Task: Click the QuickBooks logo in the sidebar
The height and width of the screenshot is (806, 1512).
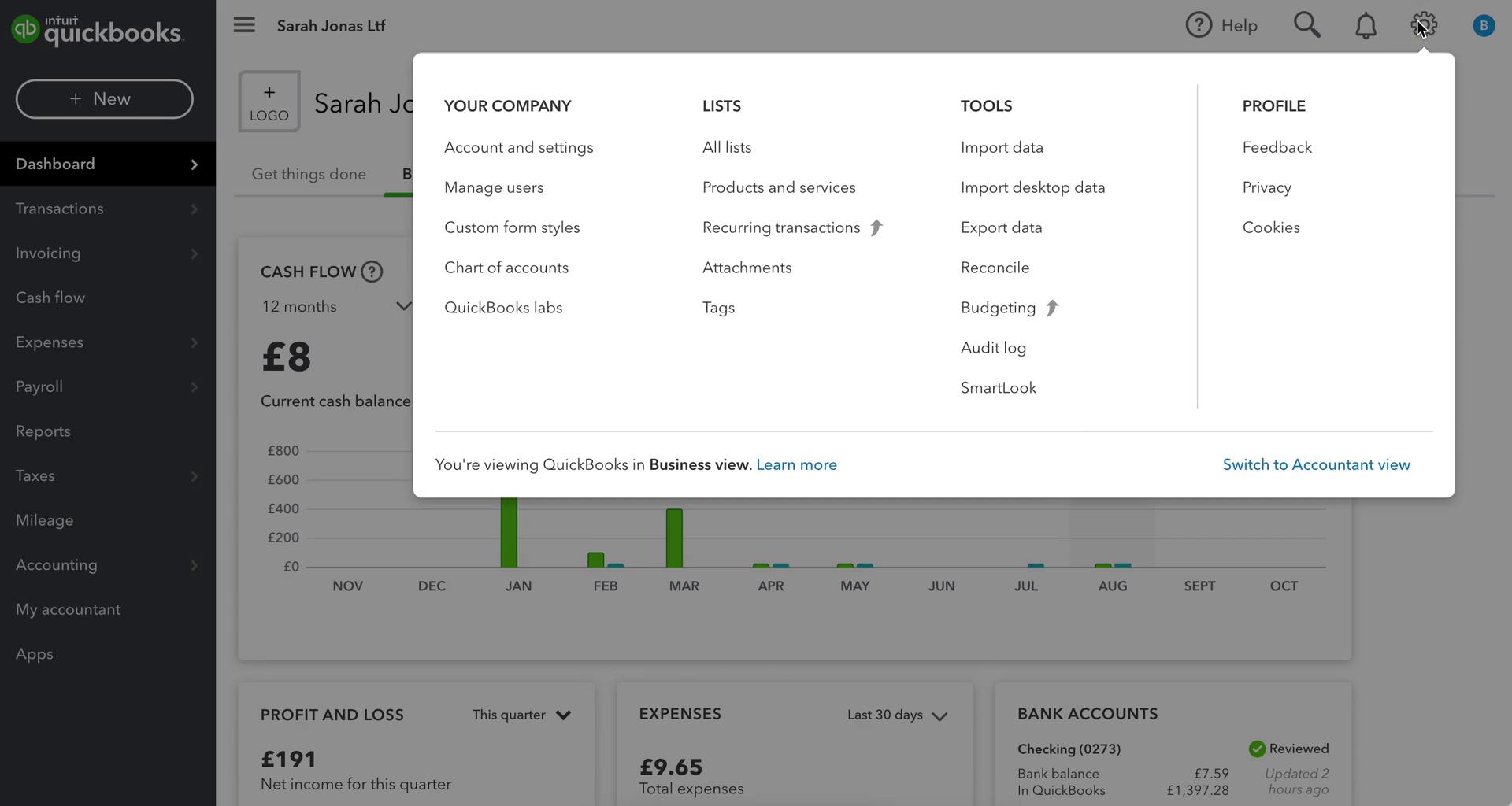Action: (98, 30)
